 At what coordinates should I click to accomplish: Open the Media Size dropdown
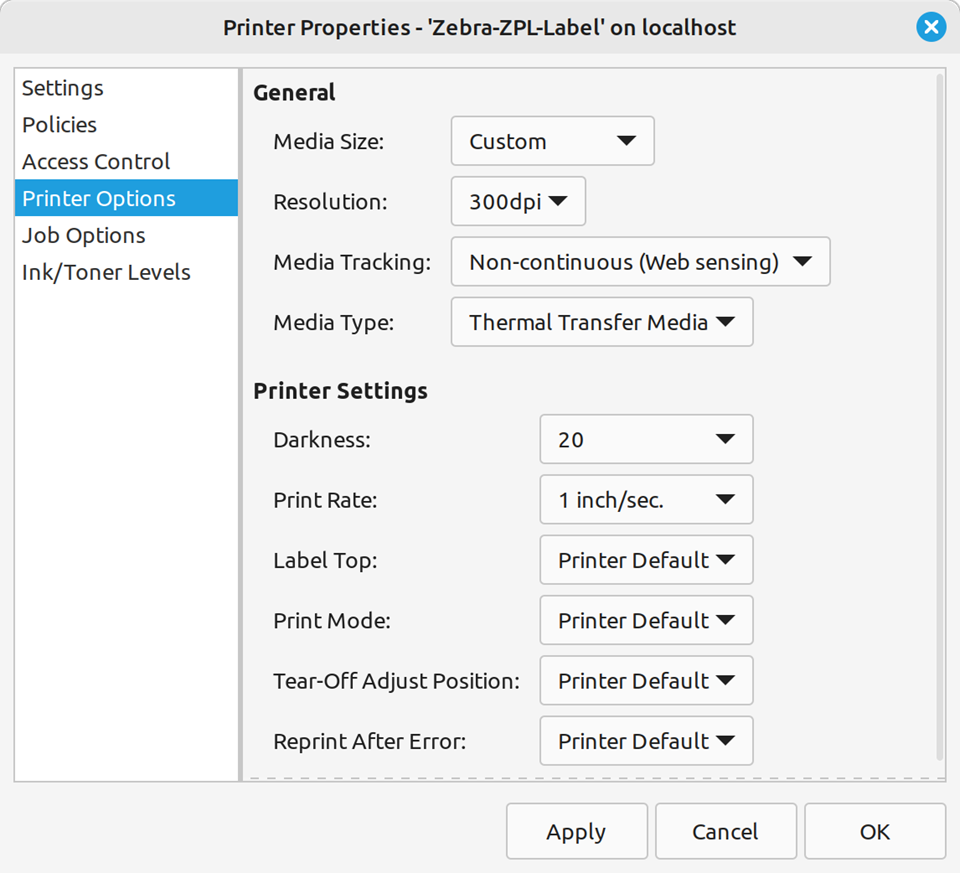pyautogui.click(x=552, y=141)
